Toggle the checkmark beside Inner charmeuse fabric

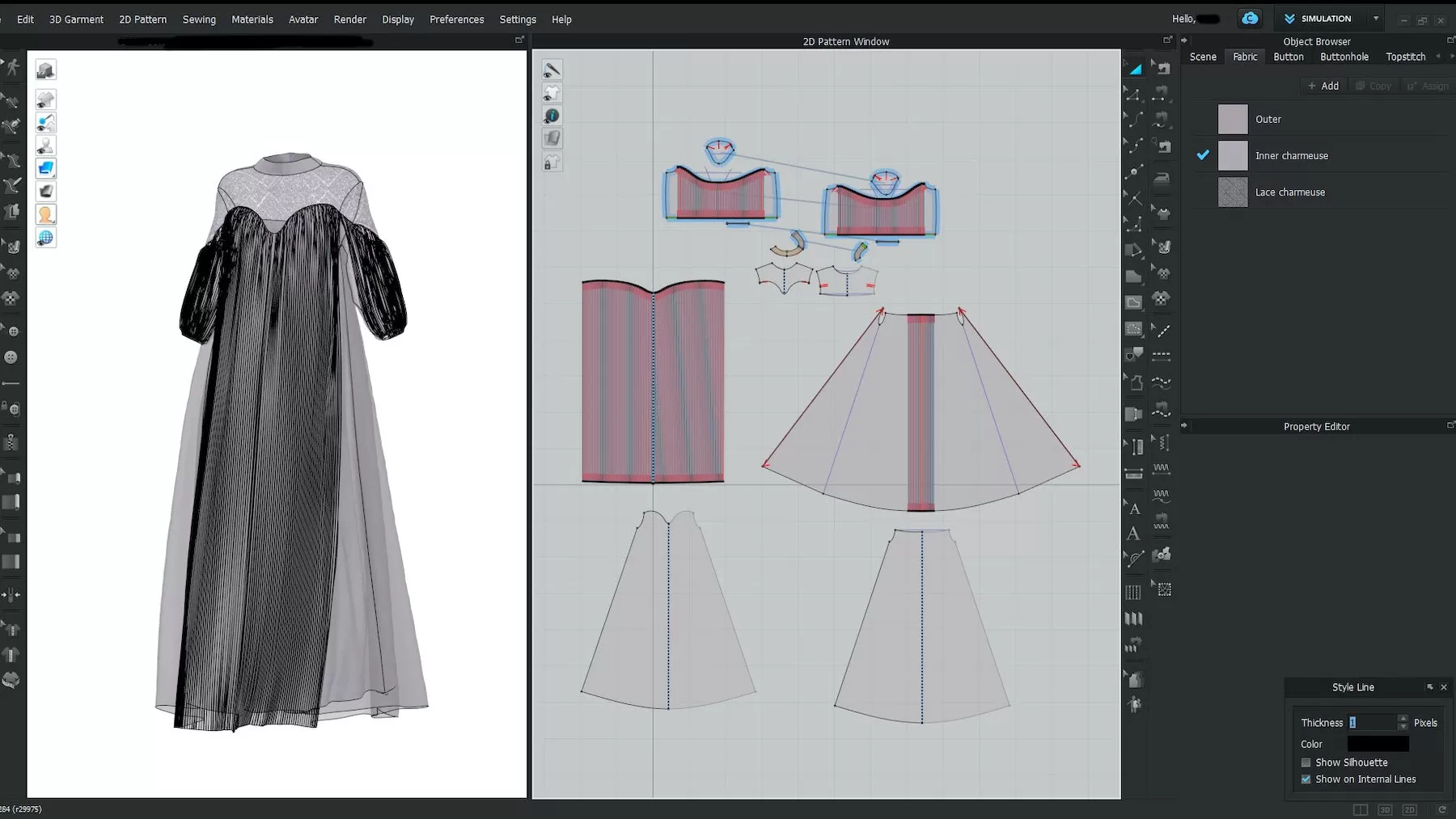click(1203, 154)
